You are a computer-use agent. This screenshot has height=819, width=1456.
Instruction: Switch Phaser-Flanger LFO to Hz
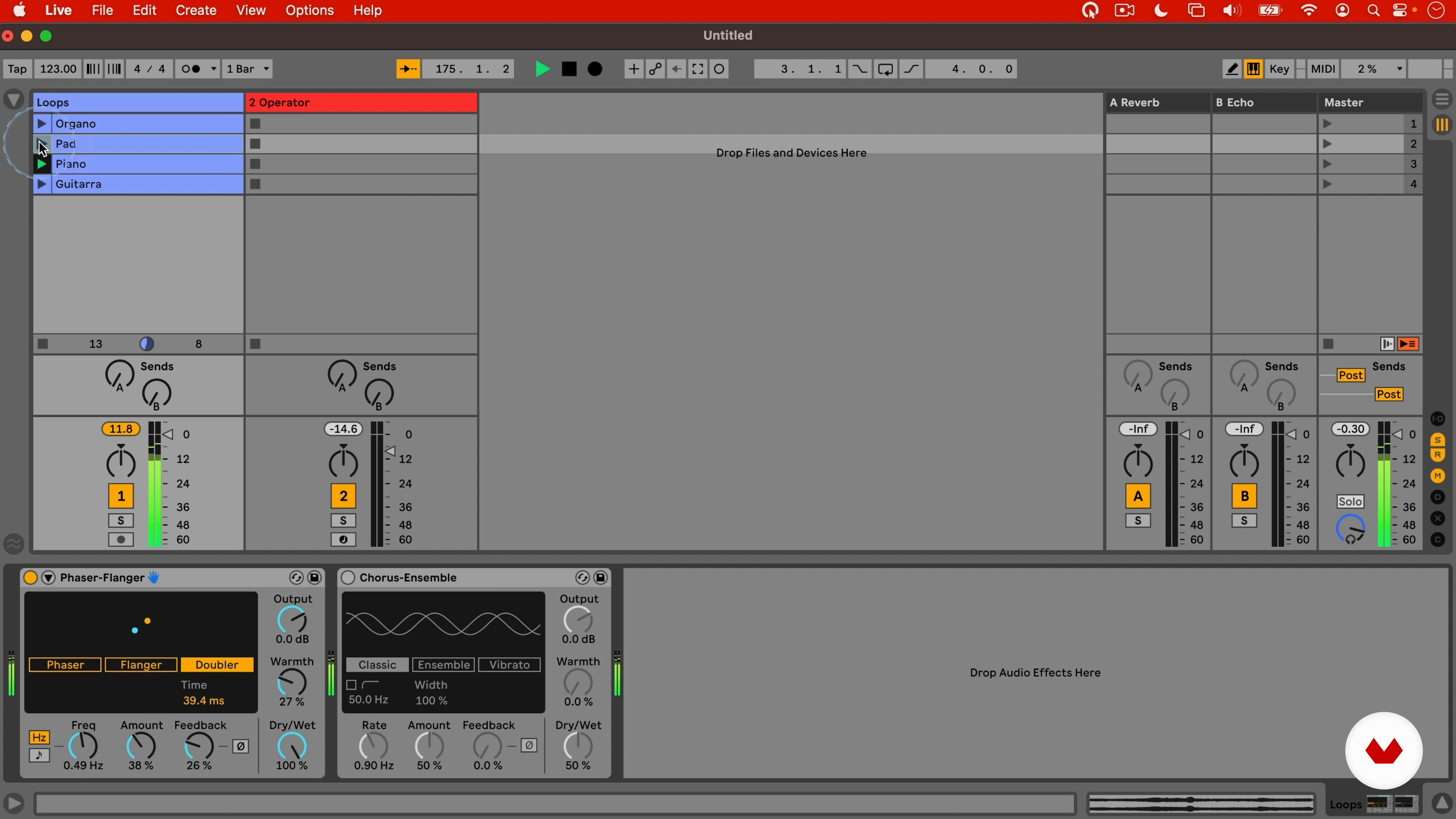(39, 737)
